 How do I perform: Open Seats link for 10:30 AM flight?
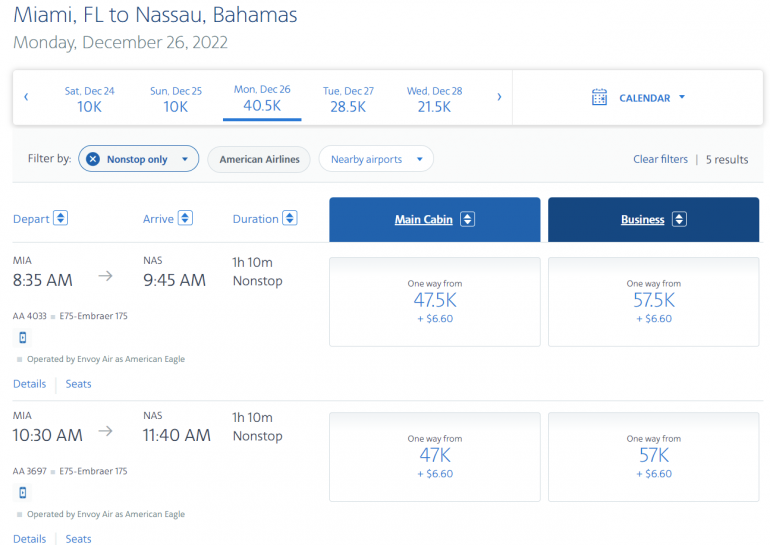point(78,539)
